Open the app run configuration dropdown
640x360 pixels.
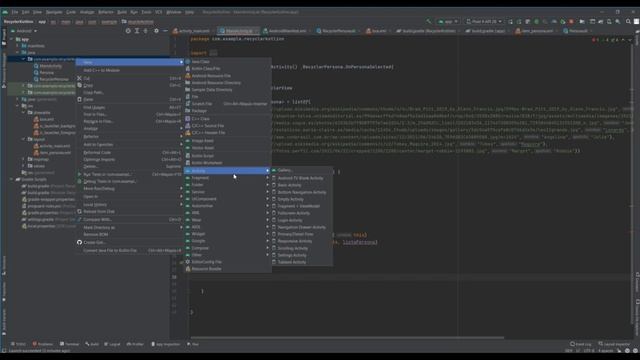pyautogui.click(x=448, y=21)
